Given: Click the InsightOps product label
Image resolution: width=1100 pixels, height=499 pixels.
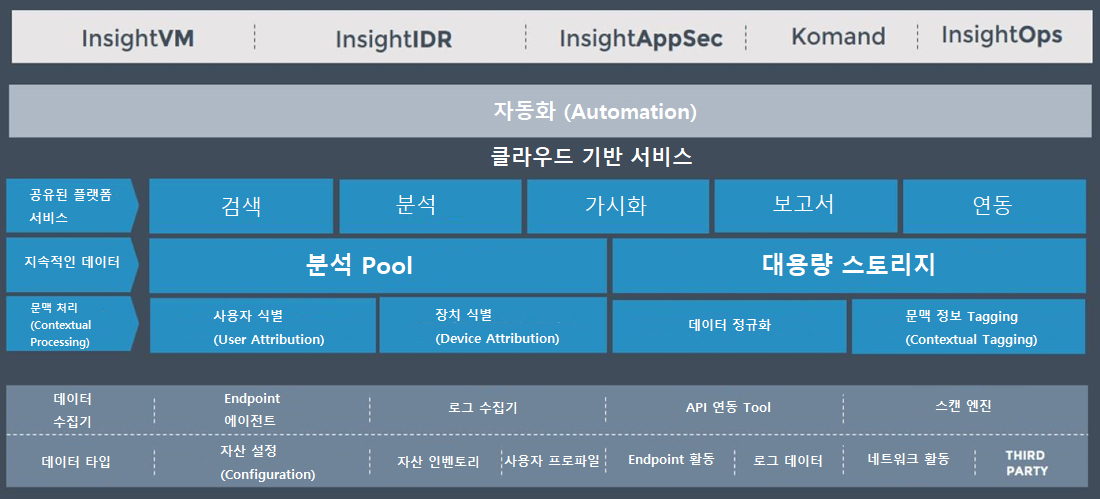Looking at the screenshot, I should (x=1002, y=35).
